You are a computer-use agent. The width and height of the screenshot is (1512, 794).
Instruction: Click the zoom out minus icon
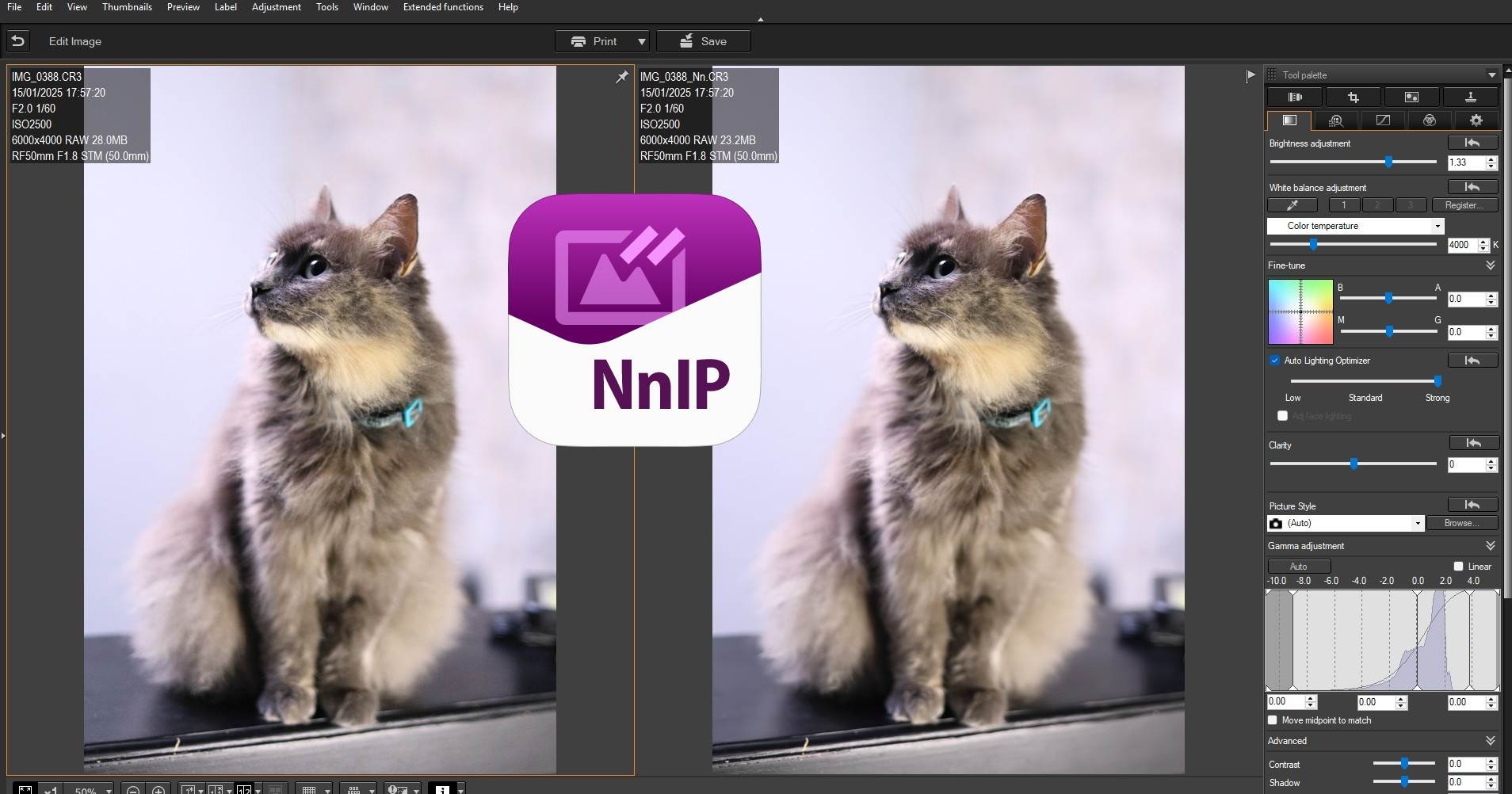133,790
